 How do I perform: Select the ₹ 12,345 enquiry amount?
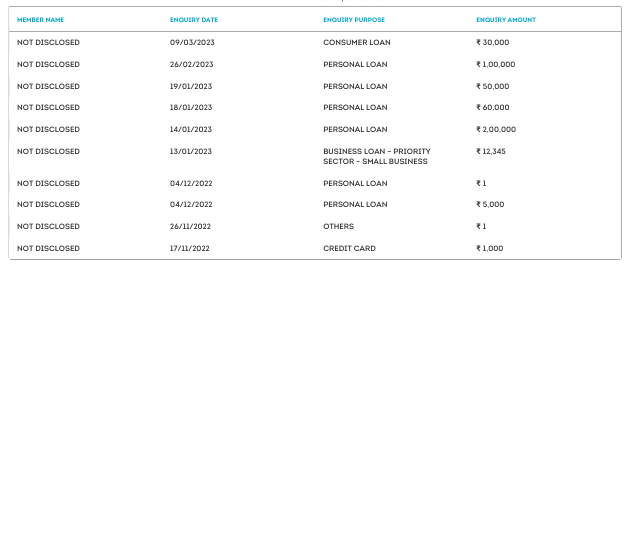click(x=491, y=152)
